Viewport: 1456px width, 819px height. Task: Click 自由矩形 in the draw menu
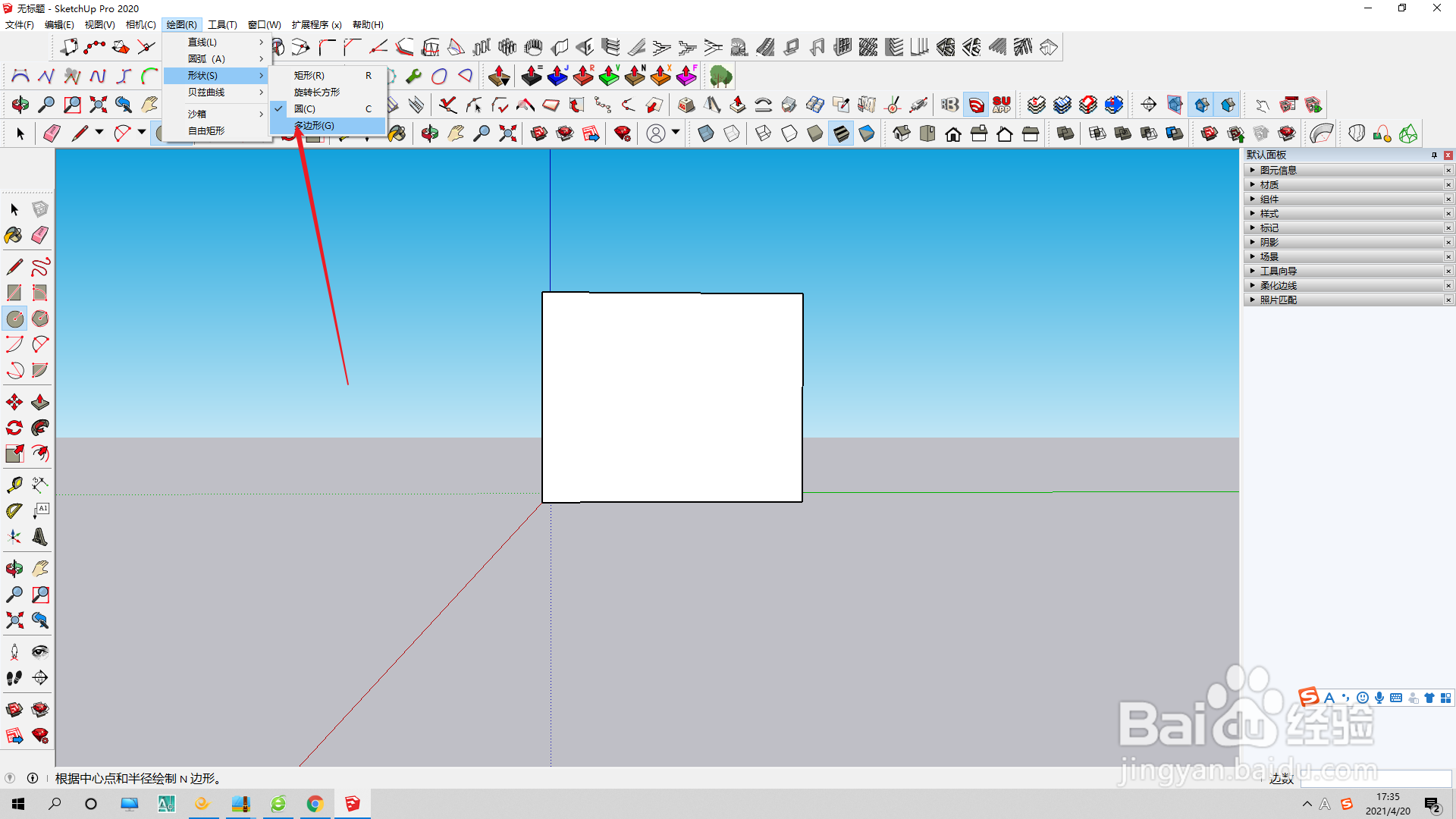(x=206, y=130)
